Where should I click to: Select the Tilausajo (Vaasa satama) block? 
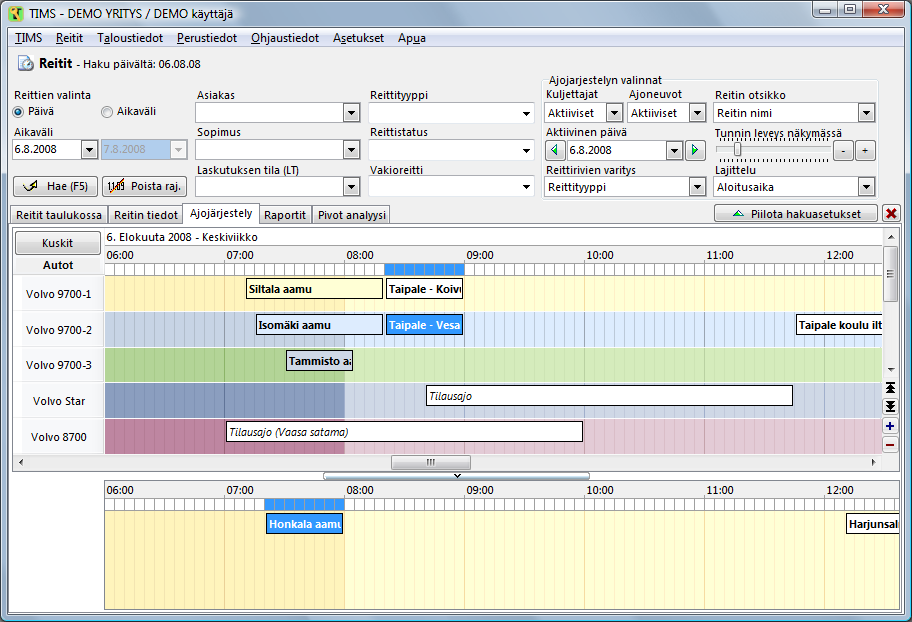click(x=404, y=432)
